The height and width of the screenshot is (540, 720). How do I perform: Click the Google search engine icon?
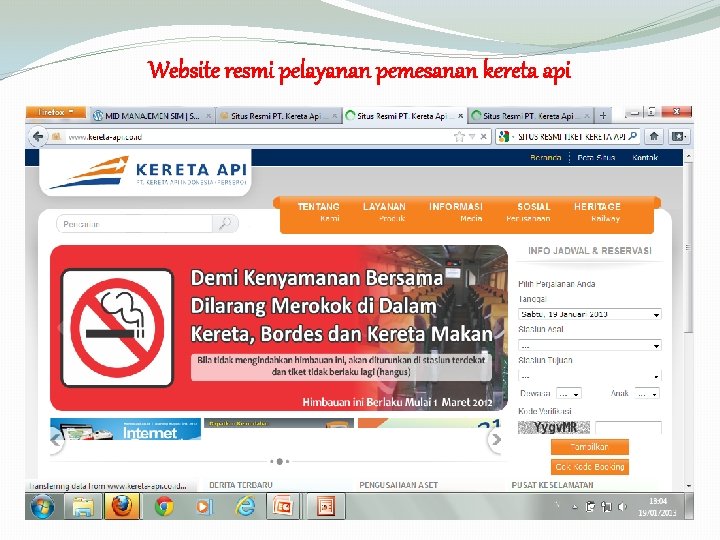pos(504,136)
